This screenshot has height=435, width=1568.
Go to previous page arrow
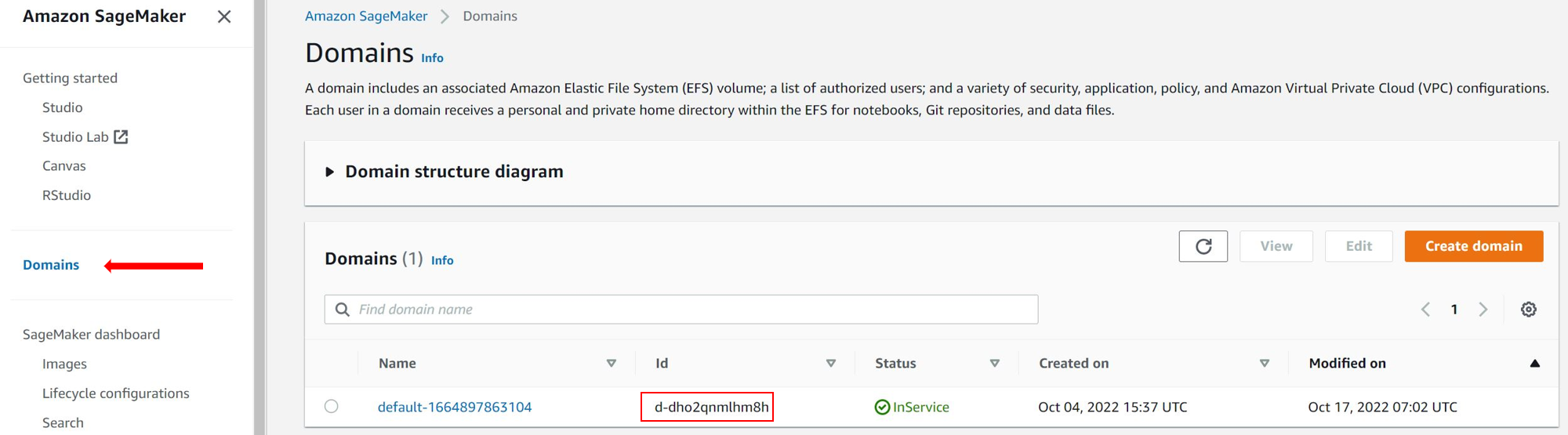coord(1425,310)
